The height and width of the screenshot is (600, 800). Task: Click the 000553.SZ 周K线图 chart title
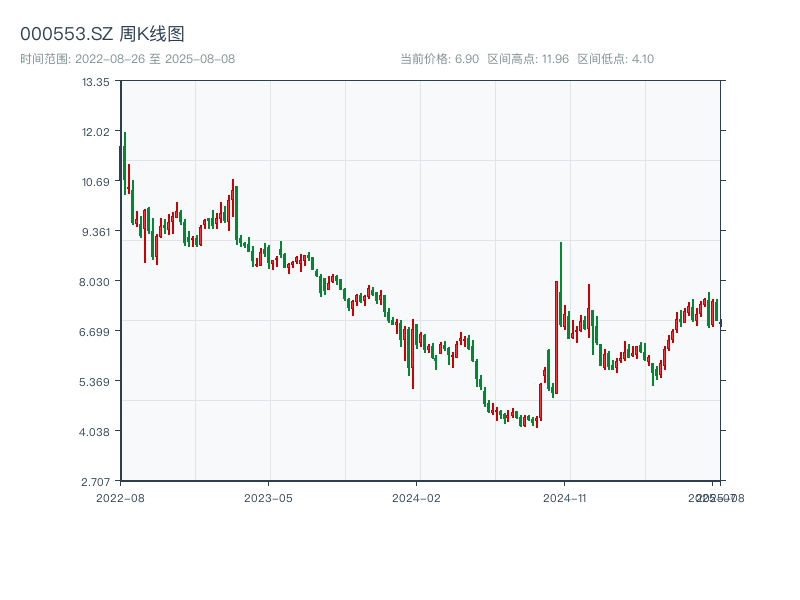click(102, 34)
